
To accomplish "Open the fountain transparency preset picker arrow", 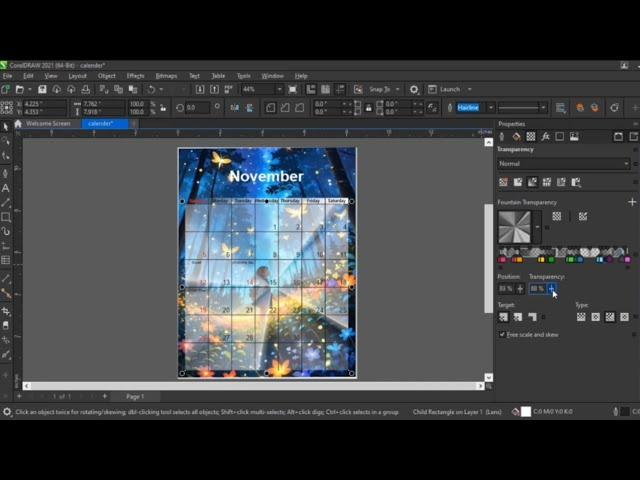I will 537,227.
